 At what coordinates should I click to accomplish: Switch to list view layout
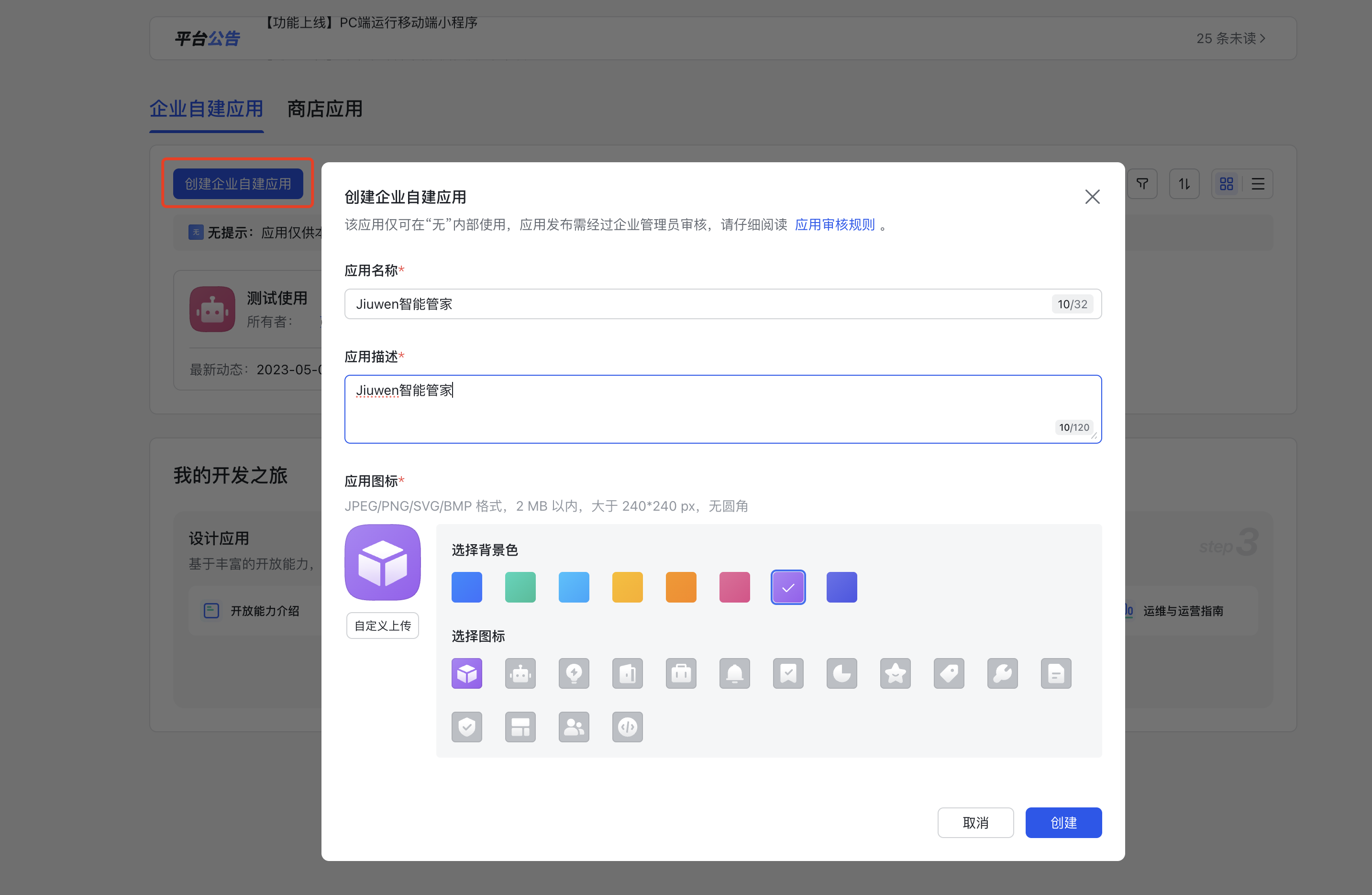(x=1257, y=183)
